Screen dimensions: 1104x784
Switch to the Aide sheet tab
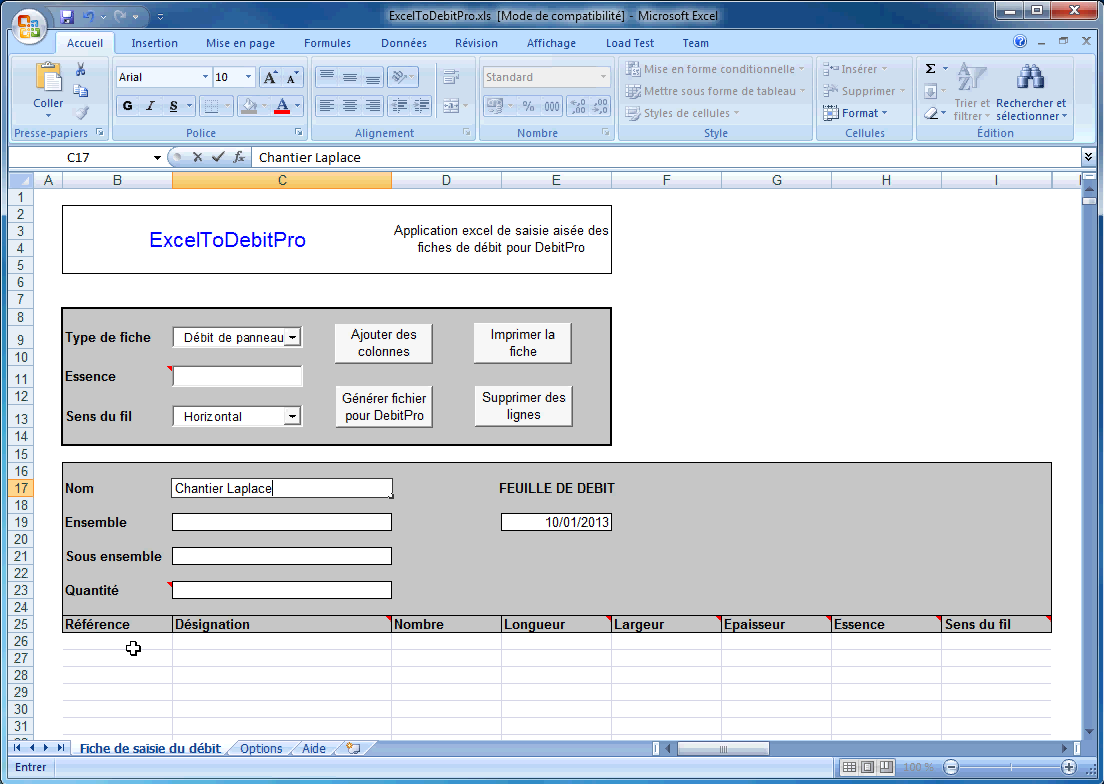tap(314, 748)
